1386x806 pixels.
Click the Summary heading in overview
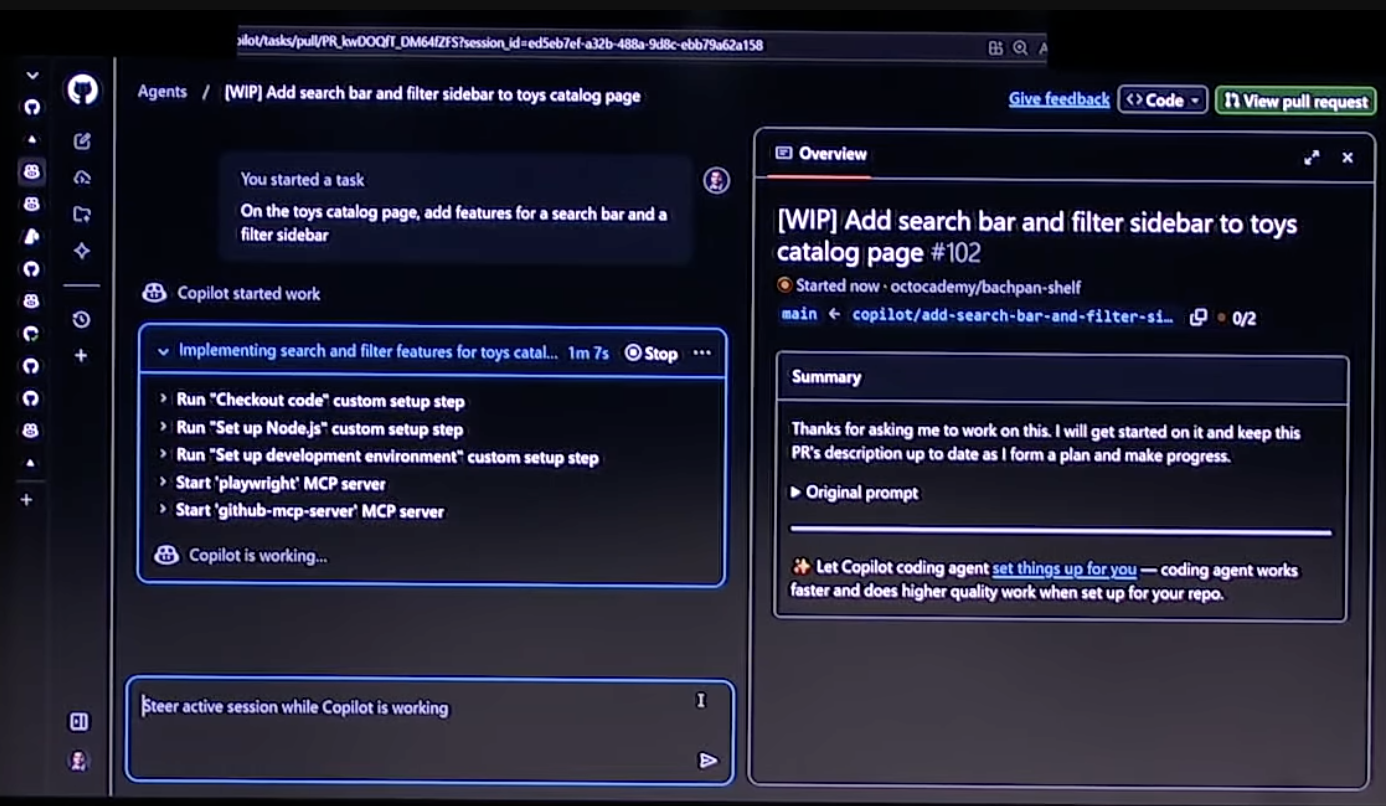point(826,377)
